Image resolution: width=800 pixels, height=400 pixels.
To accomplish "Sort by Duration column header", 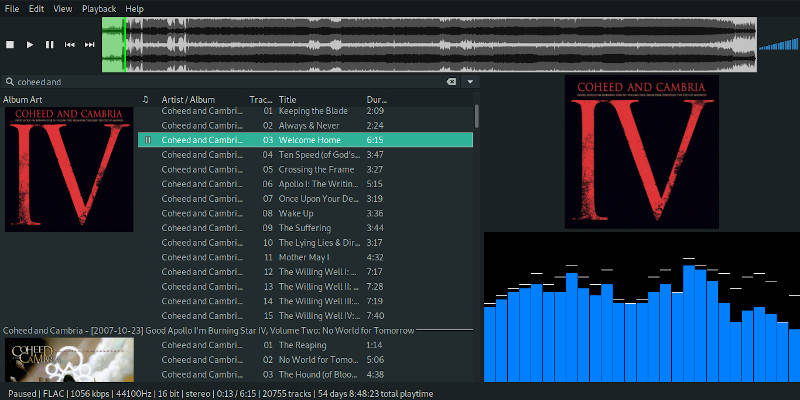I will point(377,99).
